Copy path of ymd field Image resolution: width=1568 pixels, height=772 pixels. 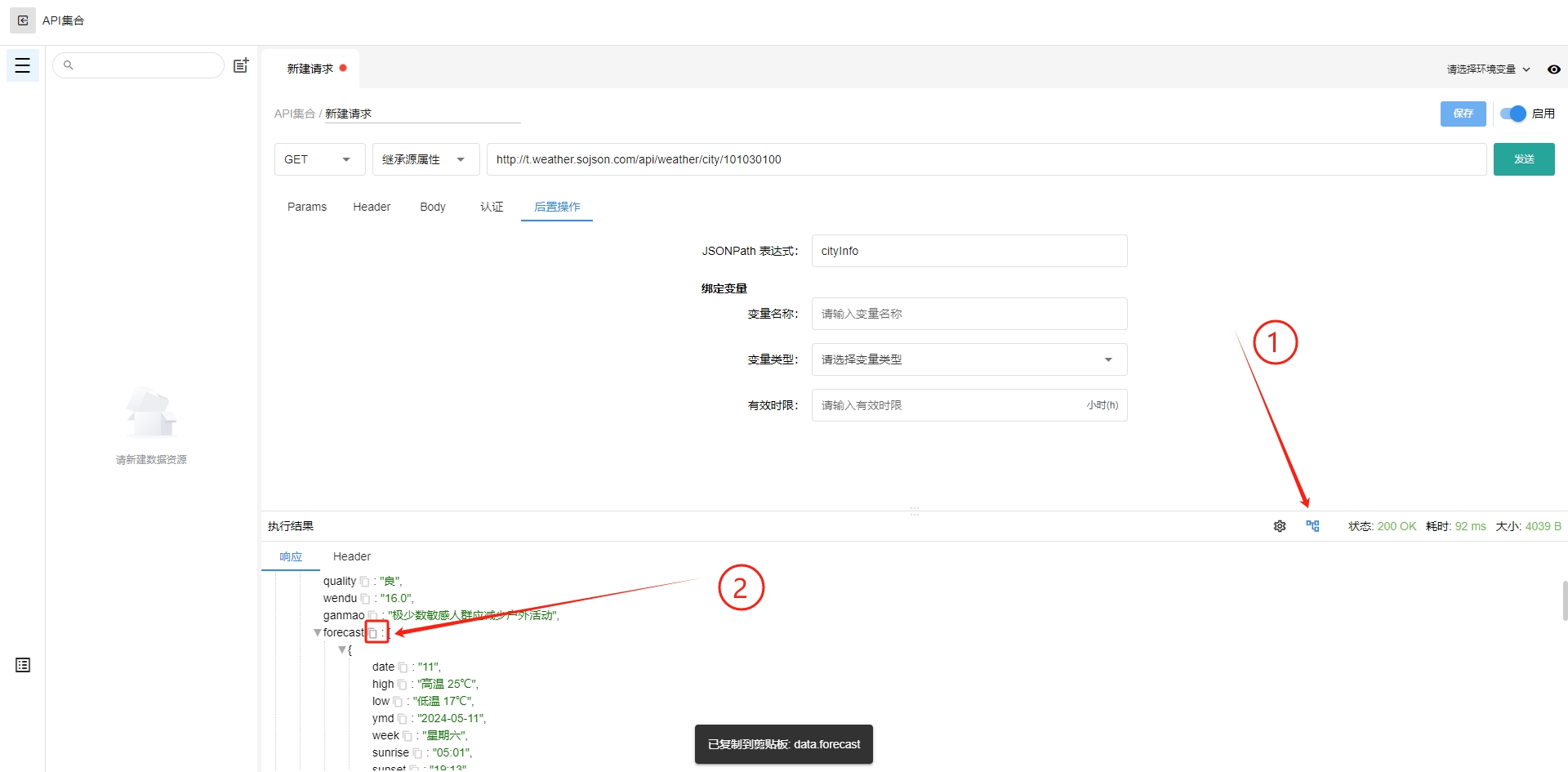(x=402, y=719)
